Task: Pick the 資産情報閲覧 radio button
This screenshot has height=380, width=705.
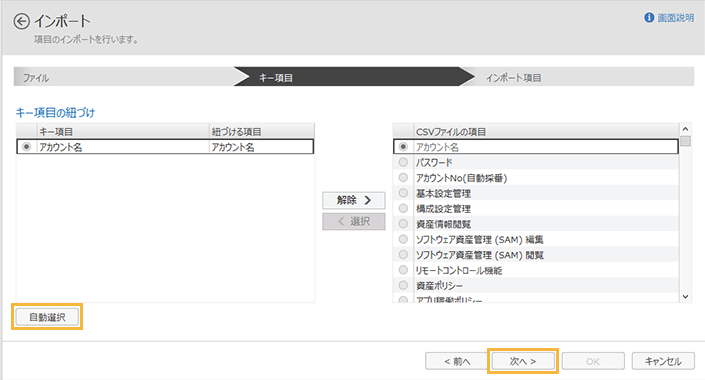Action: 403,224
